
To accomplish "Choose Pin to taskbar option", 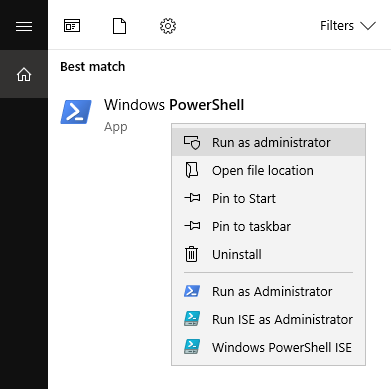I will tap(268, 226).
